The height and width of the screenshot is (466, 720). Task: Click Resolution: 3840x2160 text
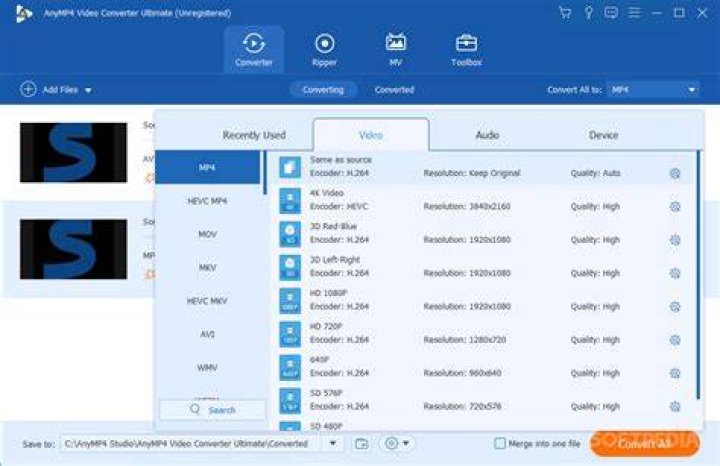coord(467,207)
